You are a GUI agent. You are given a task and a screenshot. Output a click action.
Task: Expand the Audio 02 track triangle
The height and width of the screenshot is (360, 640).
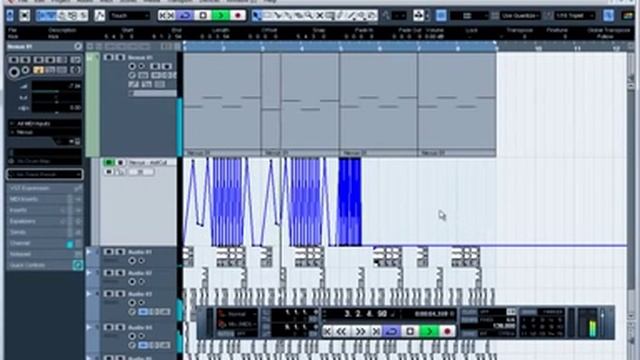click(89, 273)
